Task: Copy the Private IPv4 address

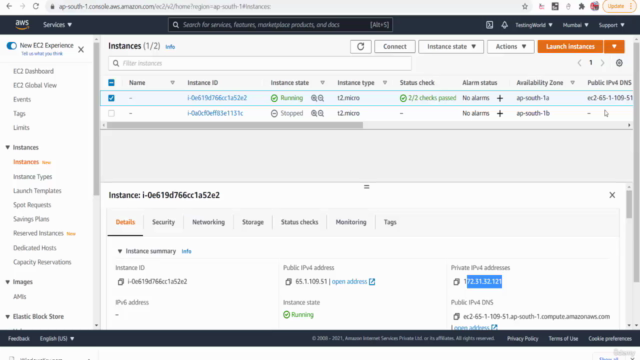Action: [456, 282]
